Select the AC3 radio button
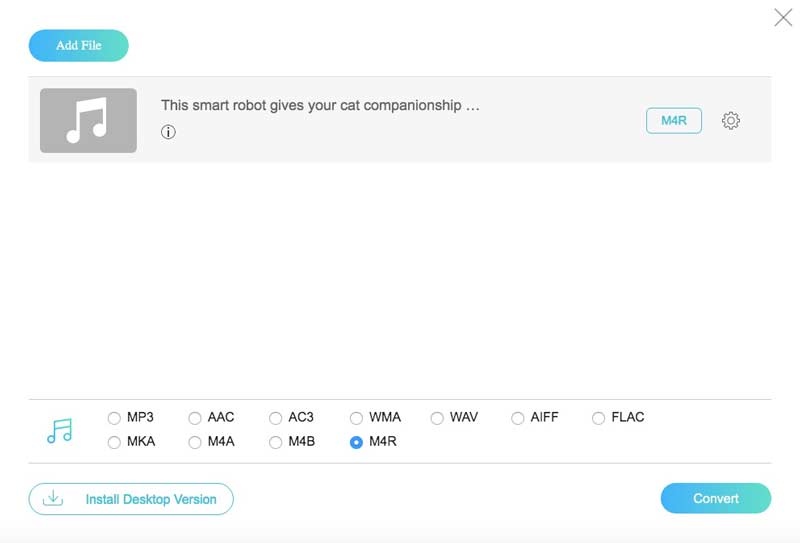 (x=275, y=418)
